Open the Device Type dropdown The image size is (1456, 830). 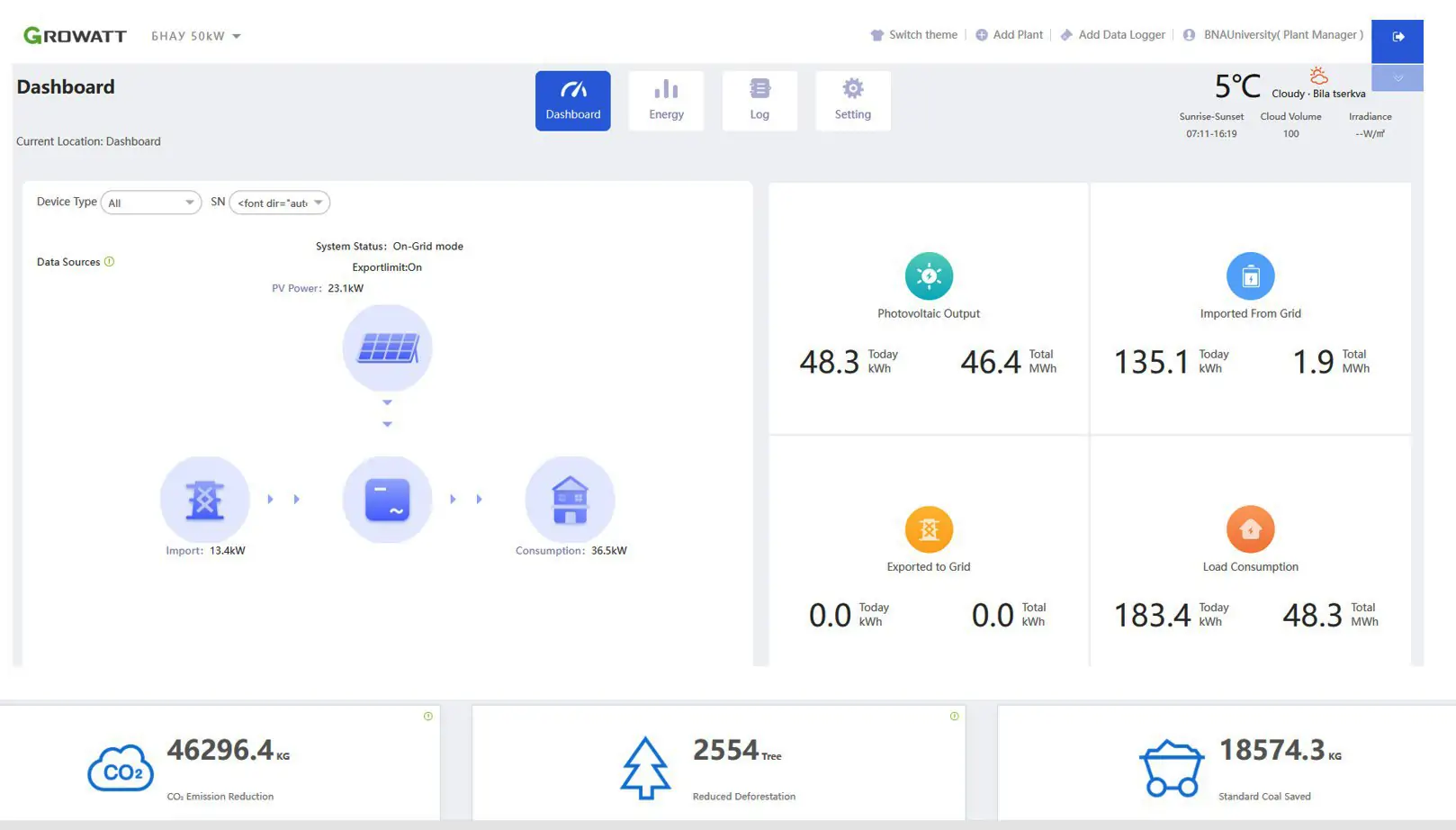[x=151, y=203]
